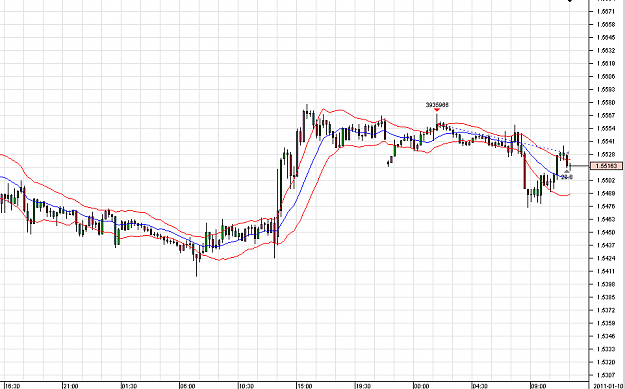Click the 19:30 time axis label
Viewport: 625px width, 389px height.
click(x=363, y=386)
